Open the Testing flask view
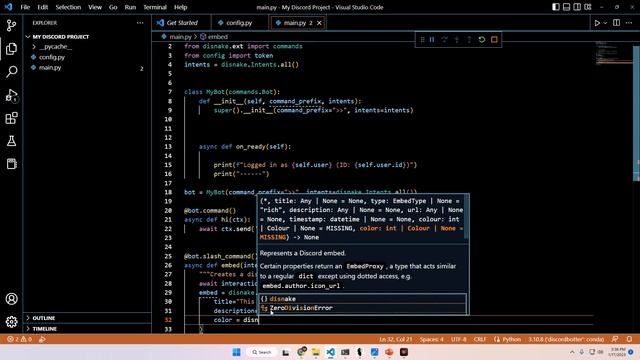Viewport: 640px width, 360px height. [11, 141]
